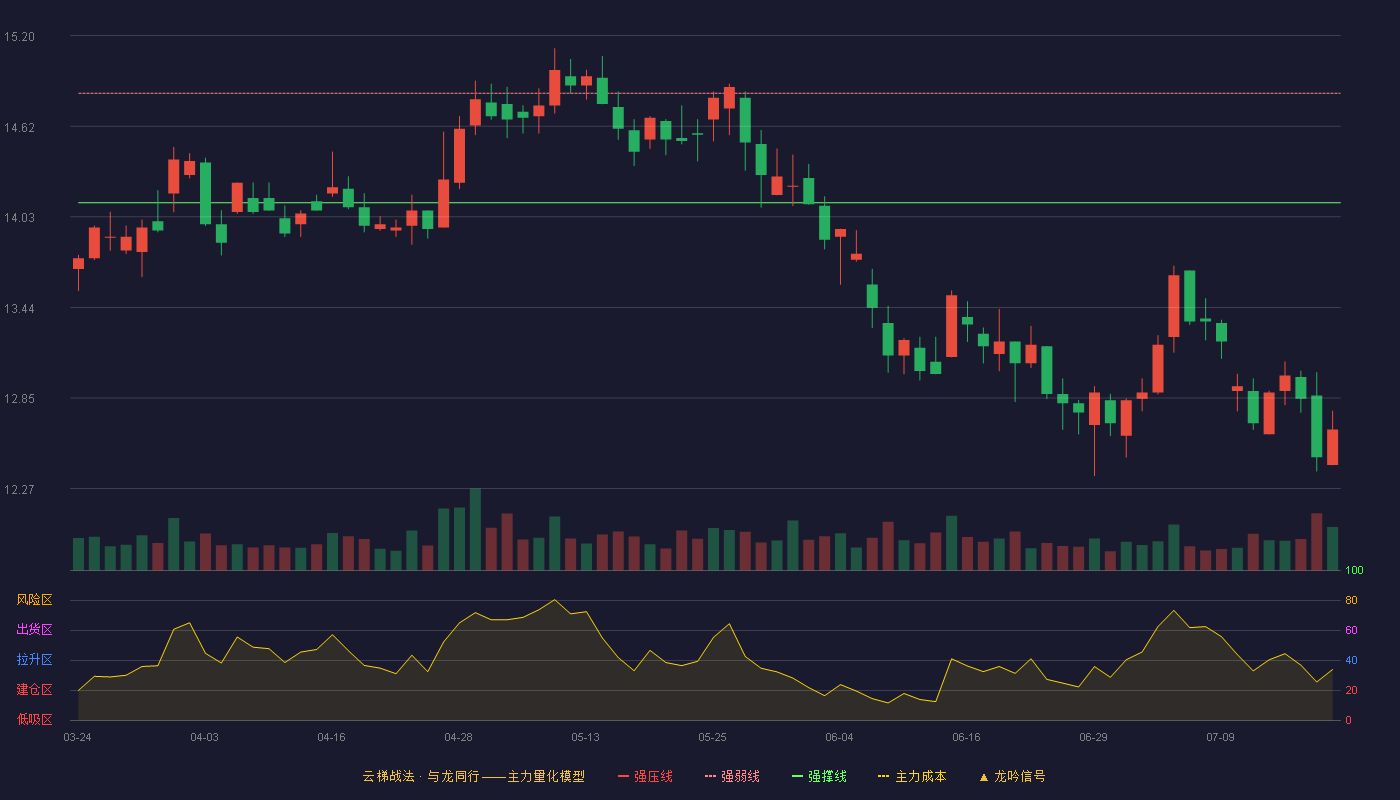
Task: Click the 13.44 price axis label
Action: coord(19,308)
